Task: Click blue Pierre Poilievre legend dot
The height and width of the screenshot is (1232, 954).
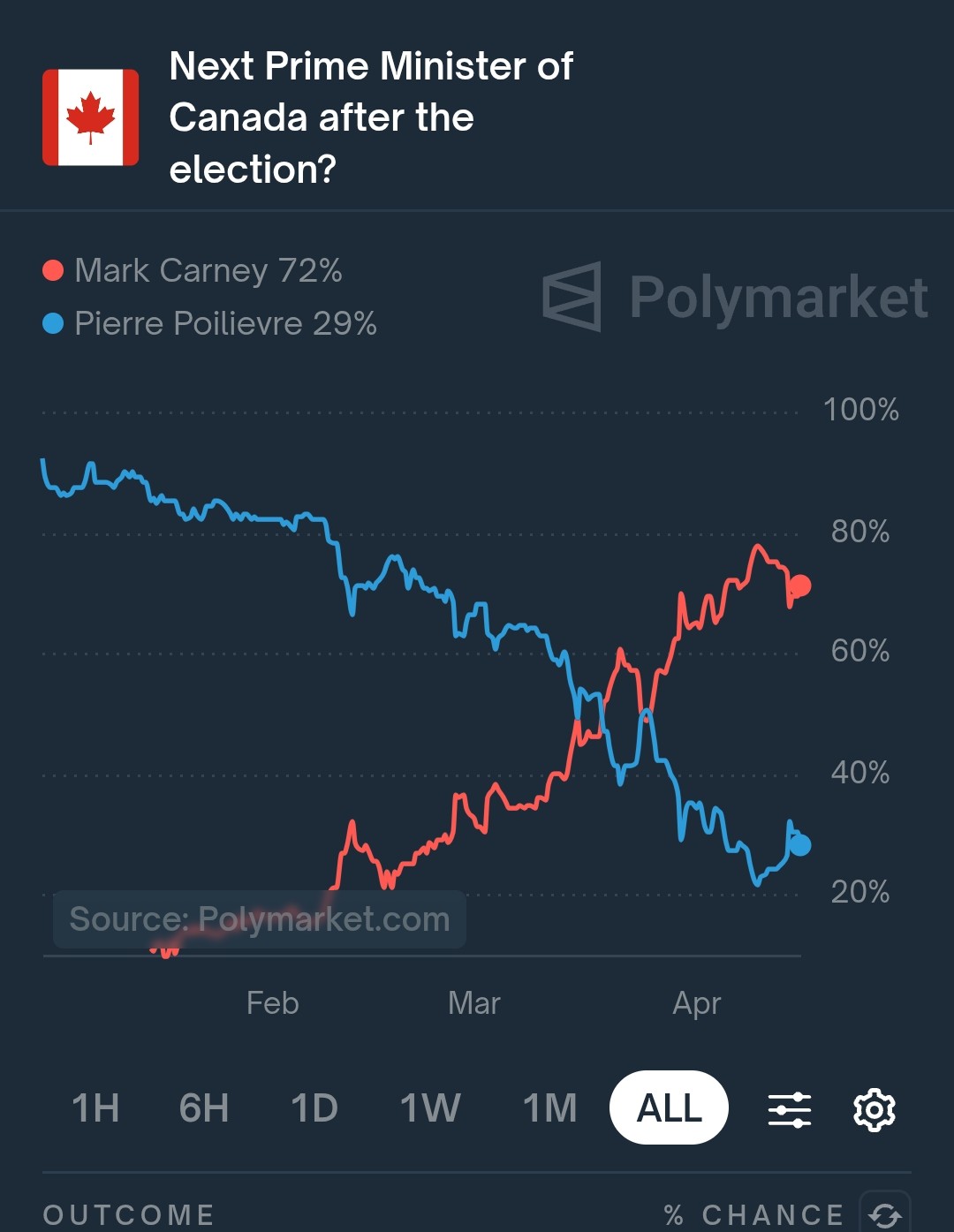Action: [x=53, y=323]
